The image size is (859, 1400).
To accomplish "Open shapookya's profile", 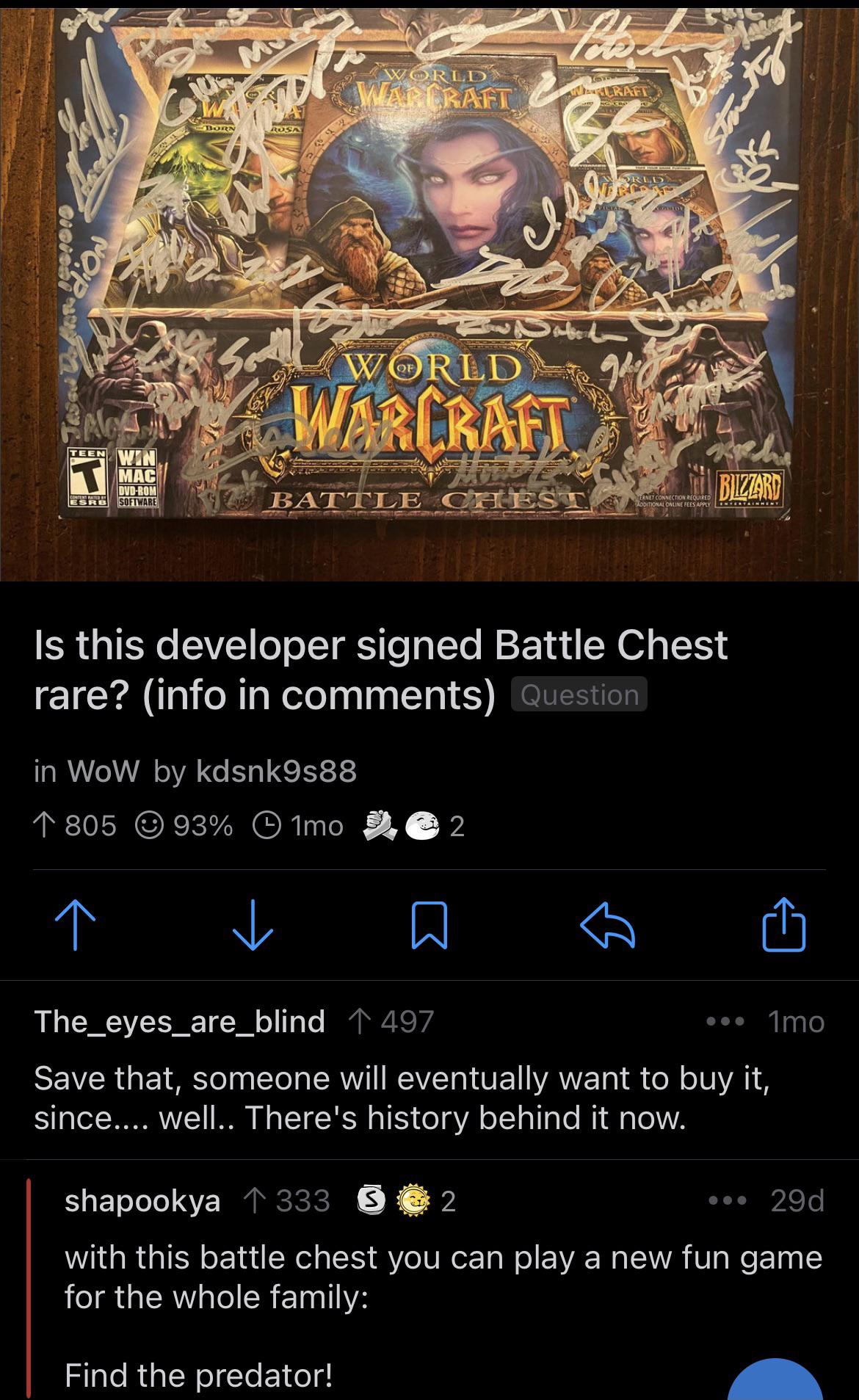I will [x=142, y=1201].
